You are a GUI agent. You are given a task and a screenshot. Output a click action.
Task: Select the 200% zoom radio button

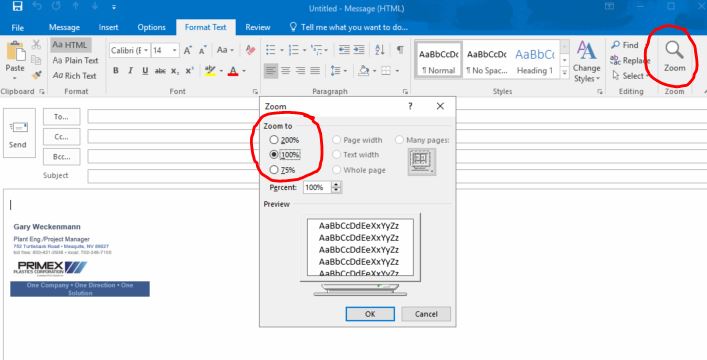[x=274, y=140]
